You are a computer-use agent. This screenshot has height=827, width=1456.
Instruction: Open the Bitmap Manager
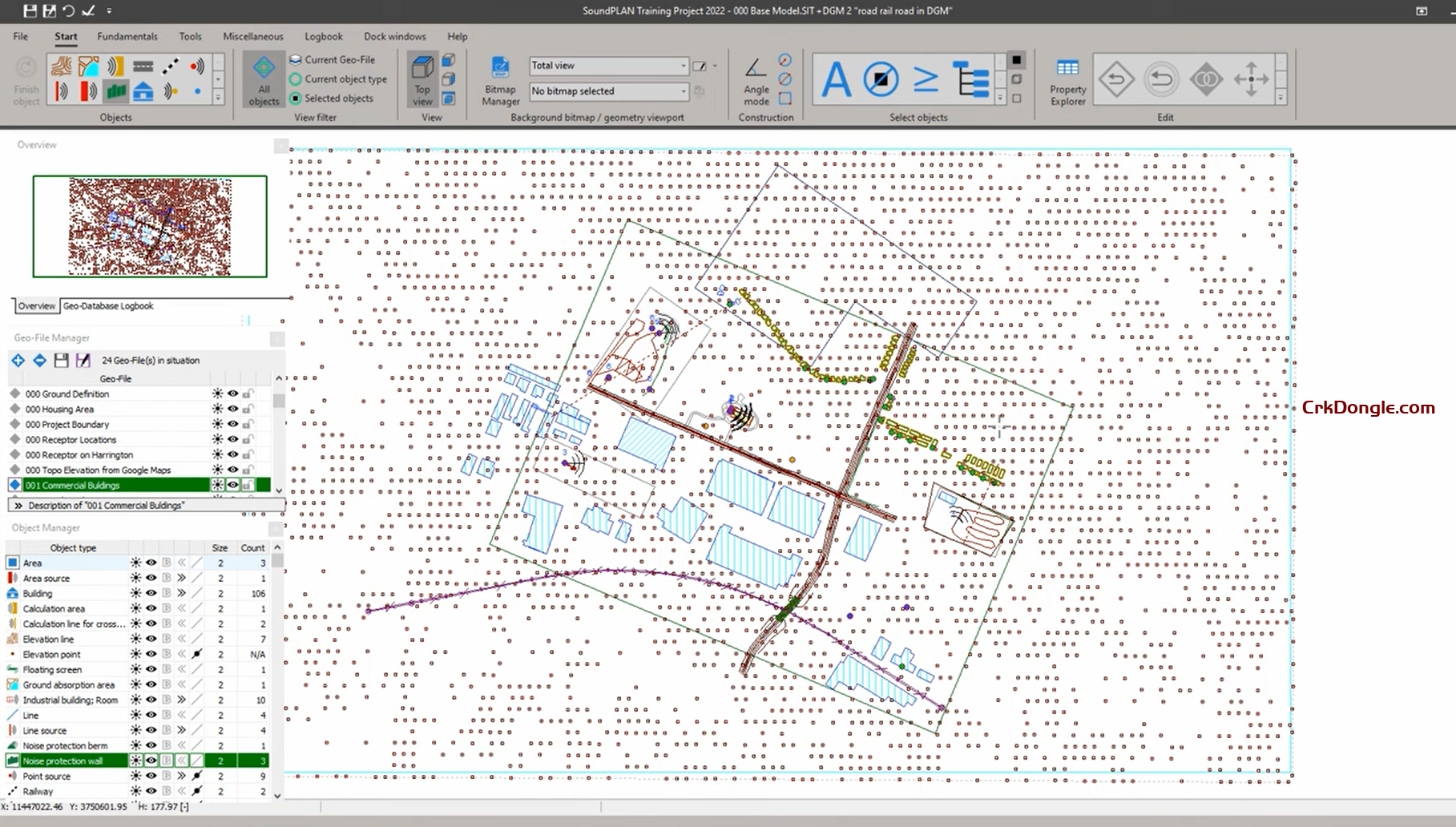tap(500, 81)
